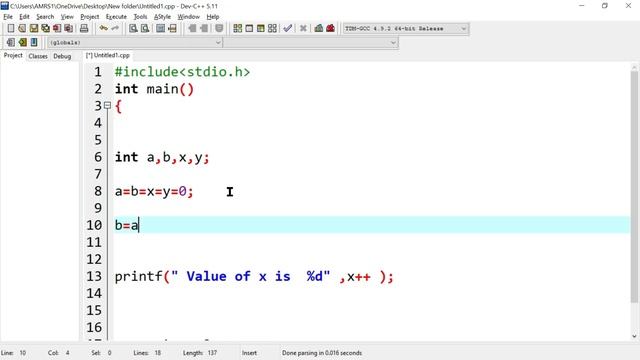Stop execution with the X toolbar icon
640x360 pixels.
pyautogui.click(x=303, y=28)
